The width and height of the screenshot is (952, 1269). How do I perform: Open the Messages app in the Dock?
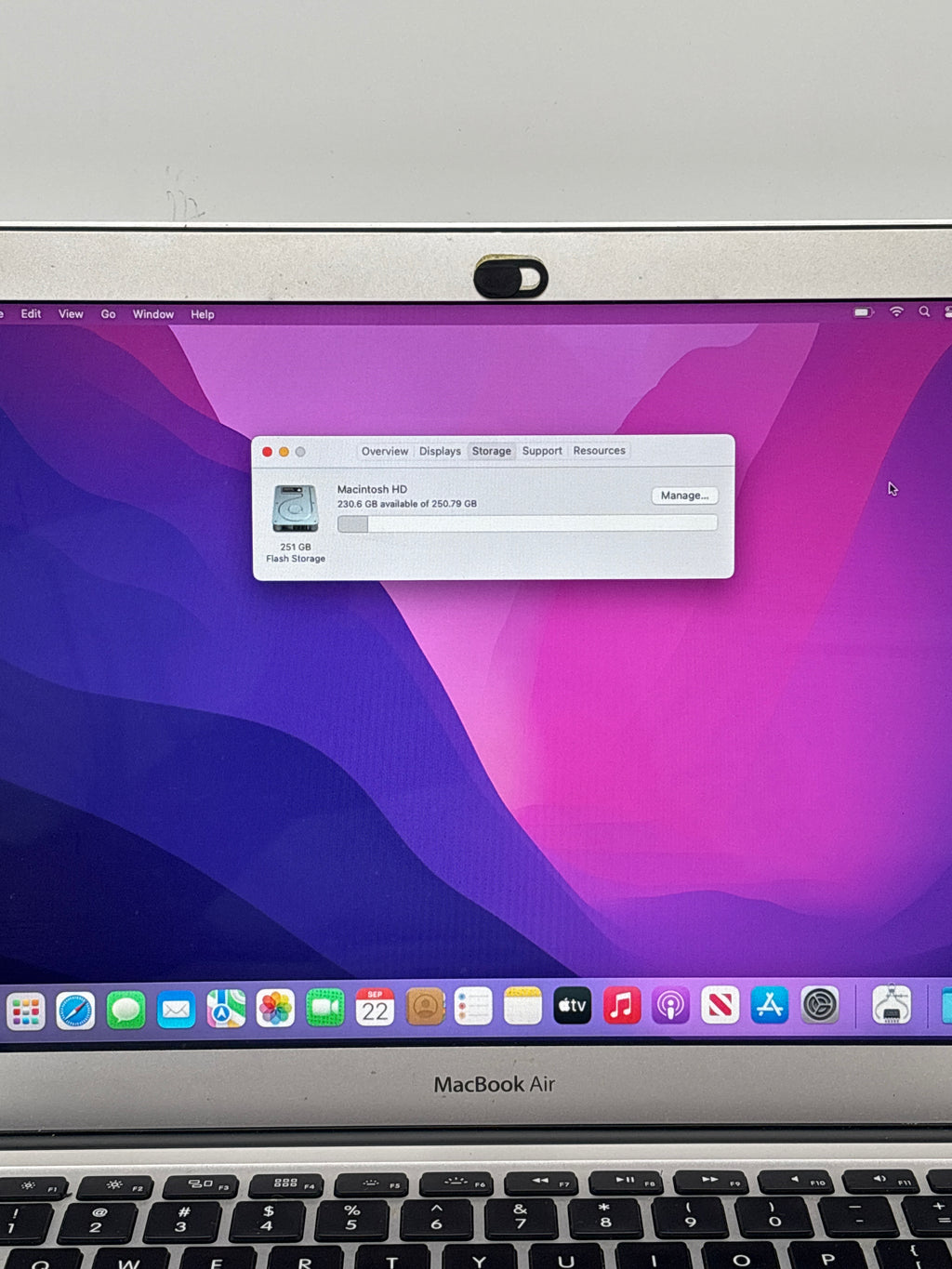tap(126, 1010)
